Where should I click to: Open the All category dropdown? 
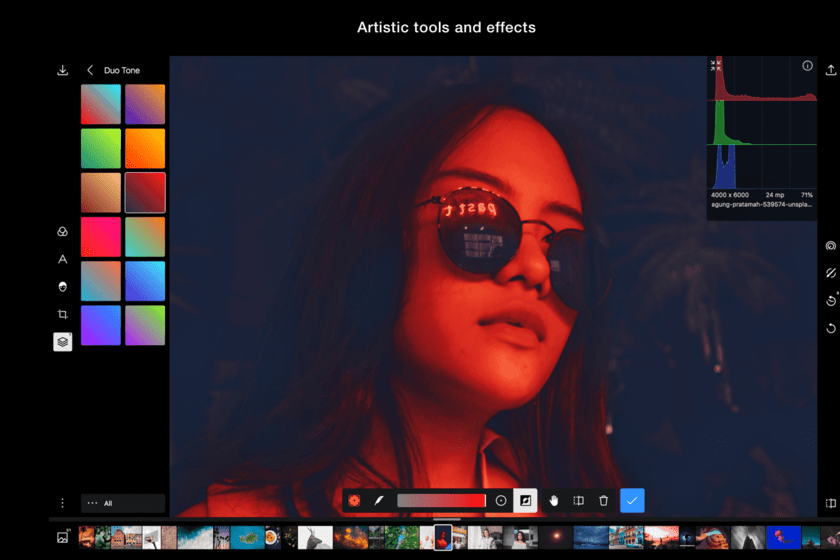coord(123,503)
